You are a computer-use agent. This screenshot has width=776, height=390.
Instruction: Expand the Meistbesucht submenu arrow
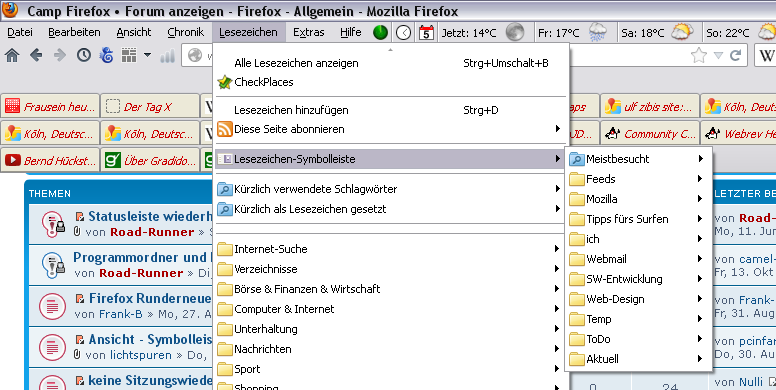pos(701,159)
